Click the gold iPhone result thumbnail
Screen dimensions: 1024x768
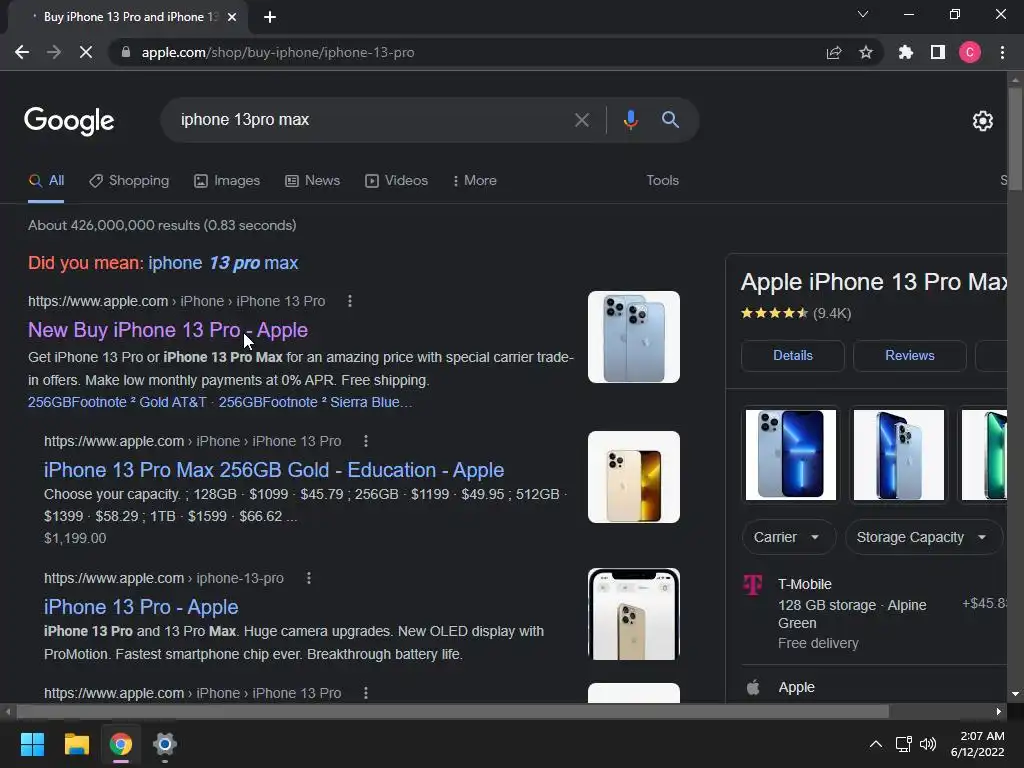pos(633,477)
